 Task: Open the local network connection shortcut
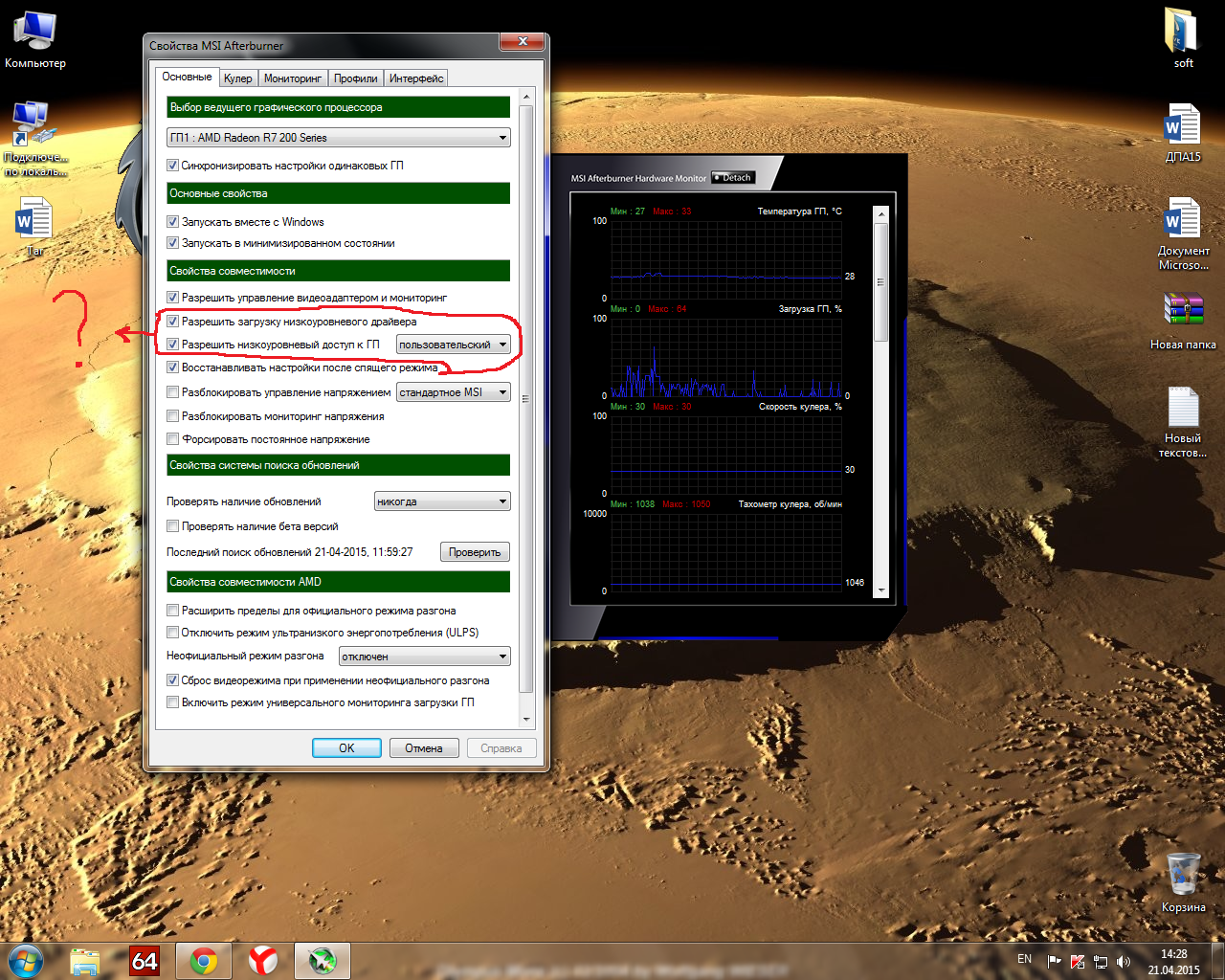[35, 139]
